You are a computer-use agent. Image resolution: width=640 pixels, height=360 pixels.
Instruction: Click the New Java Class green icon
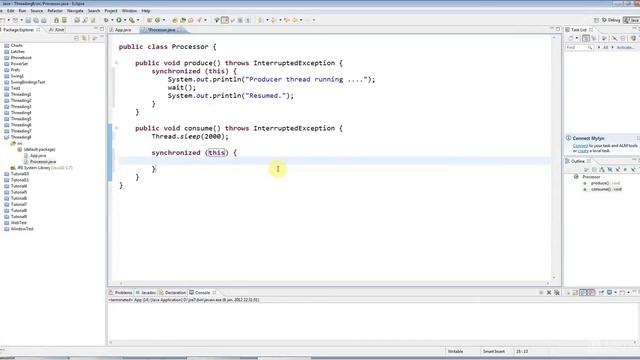(x=158, y=20)
